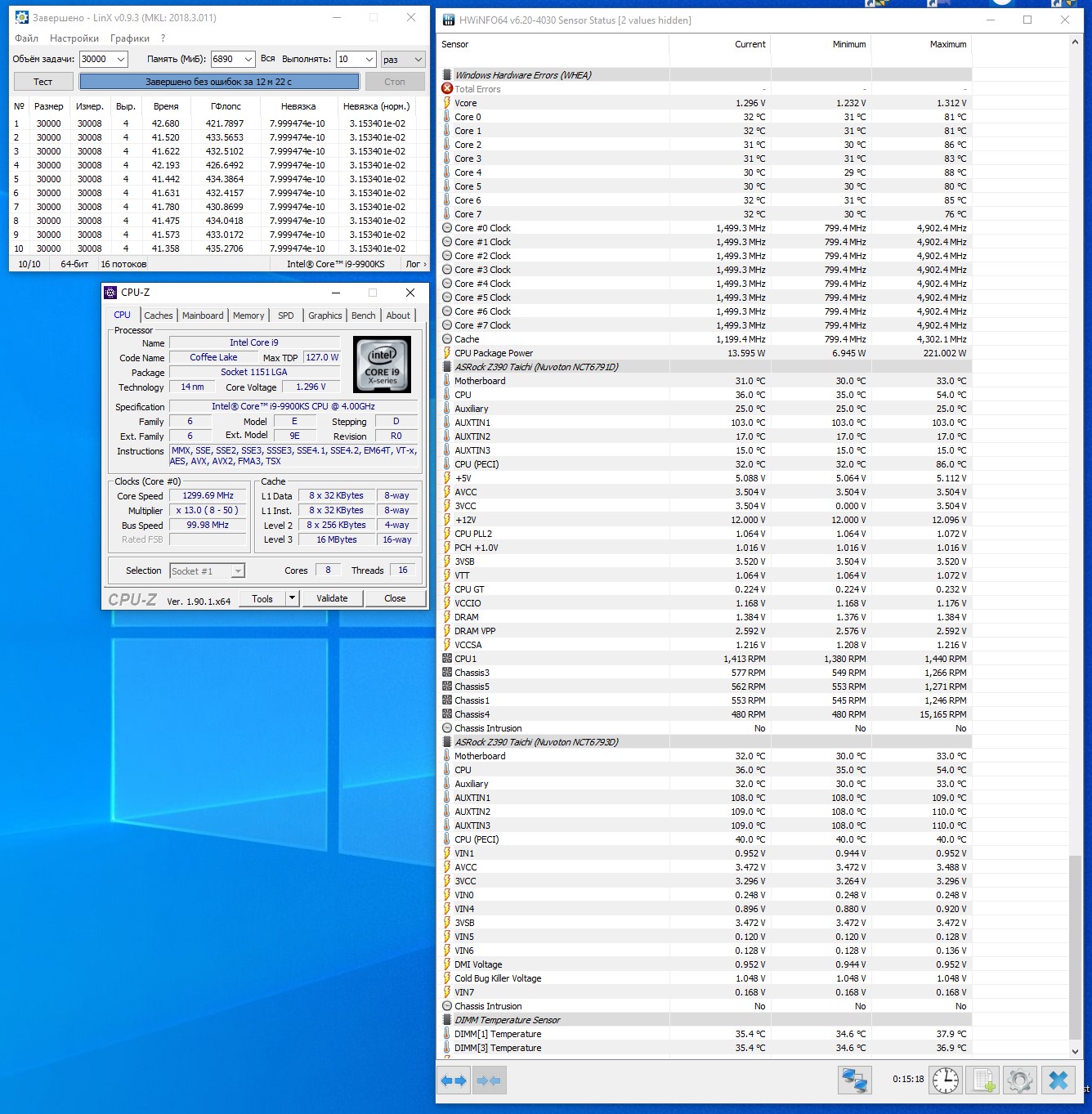
Task: Click the Validate button in CPU-Z
Action: click(332, 598)
